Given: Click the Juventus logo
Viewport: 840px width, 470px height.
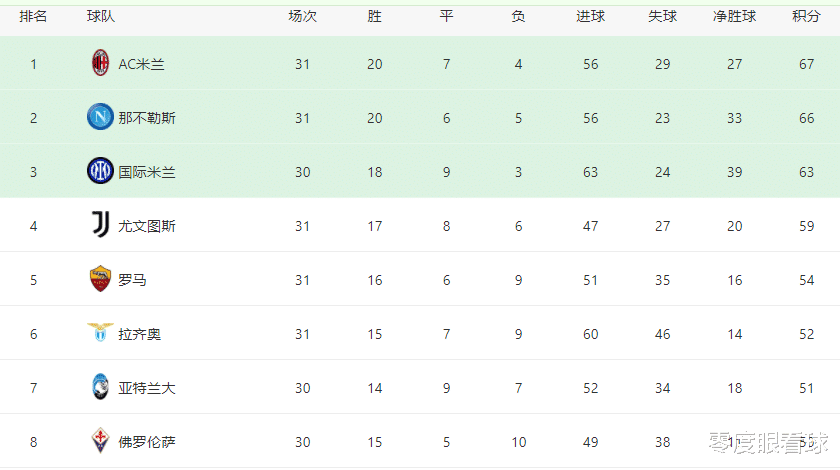Looking at the screenshot, I should click(100, 225).
